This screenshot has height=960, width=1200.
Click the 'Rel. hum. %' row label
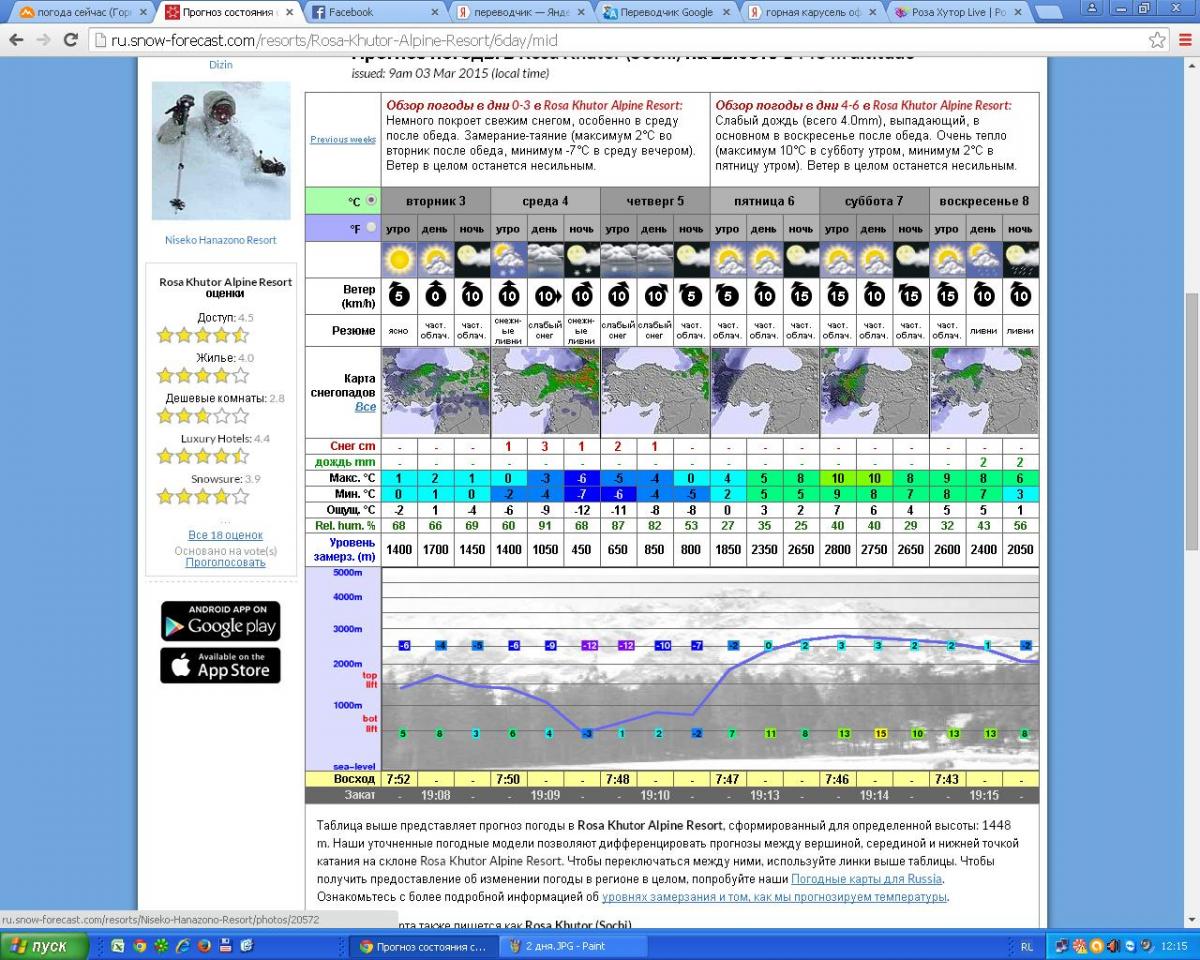point(343,526)
